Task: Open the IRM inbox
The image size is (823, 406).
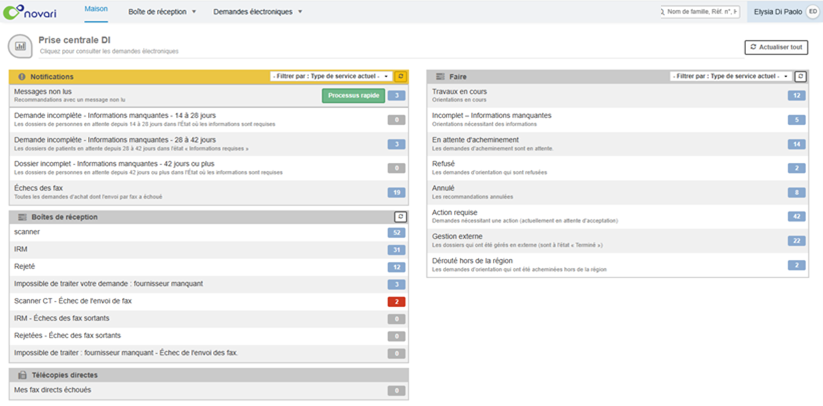Action: [x=208, y=250]
